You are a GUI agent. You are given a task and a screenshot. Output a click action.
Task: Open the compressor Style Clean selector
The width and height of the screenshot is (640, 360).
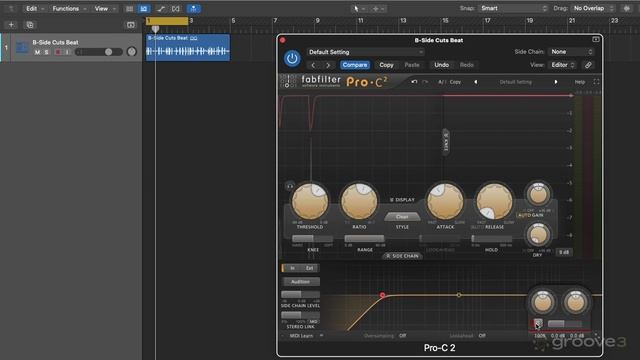402,217
